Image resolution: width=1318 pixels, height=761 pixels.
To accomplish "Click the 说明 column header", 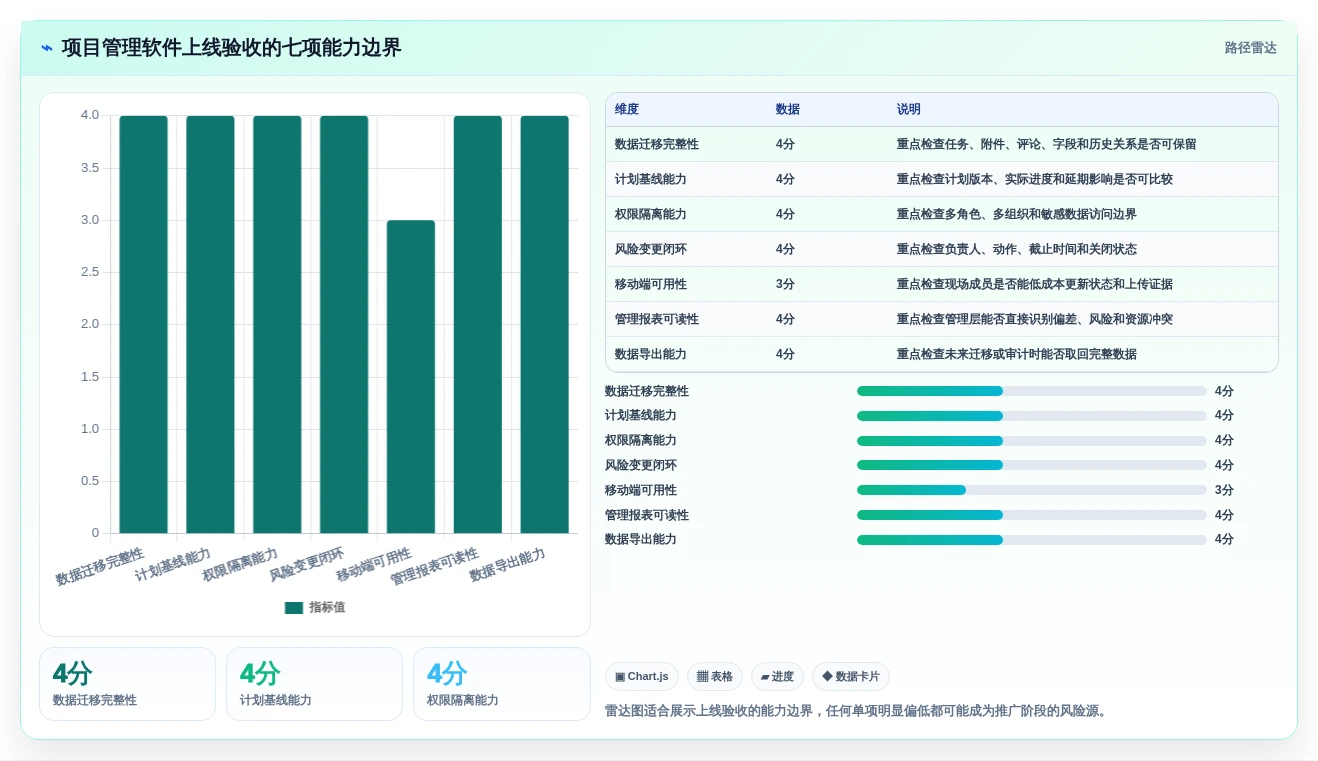I will (x=909, y=110).
